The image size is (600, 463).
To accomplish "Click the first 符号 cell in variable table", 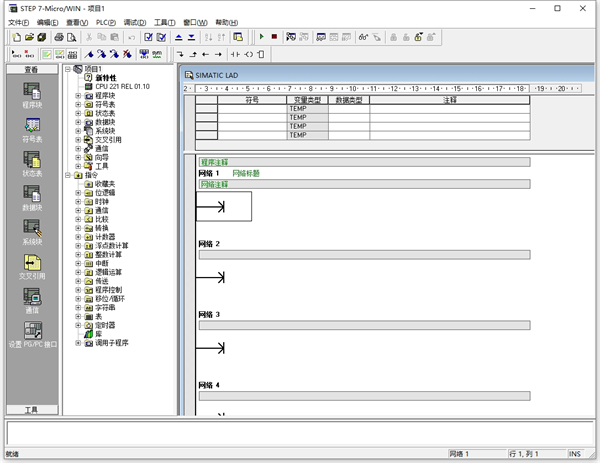I will [x=251, y=108].
